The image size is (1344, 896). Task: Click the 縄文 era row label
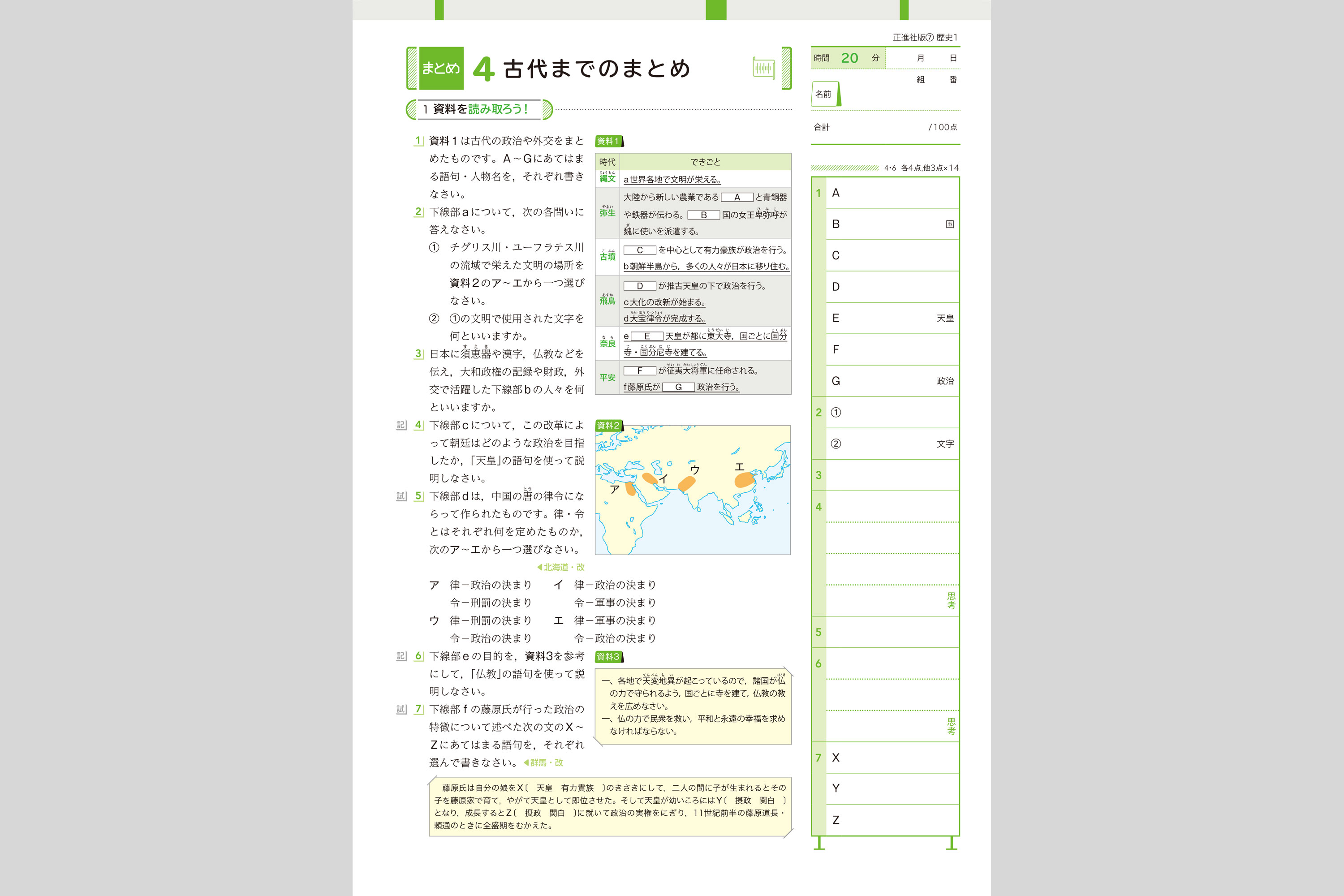pos(607,178)
